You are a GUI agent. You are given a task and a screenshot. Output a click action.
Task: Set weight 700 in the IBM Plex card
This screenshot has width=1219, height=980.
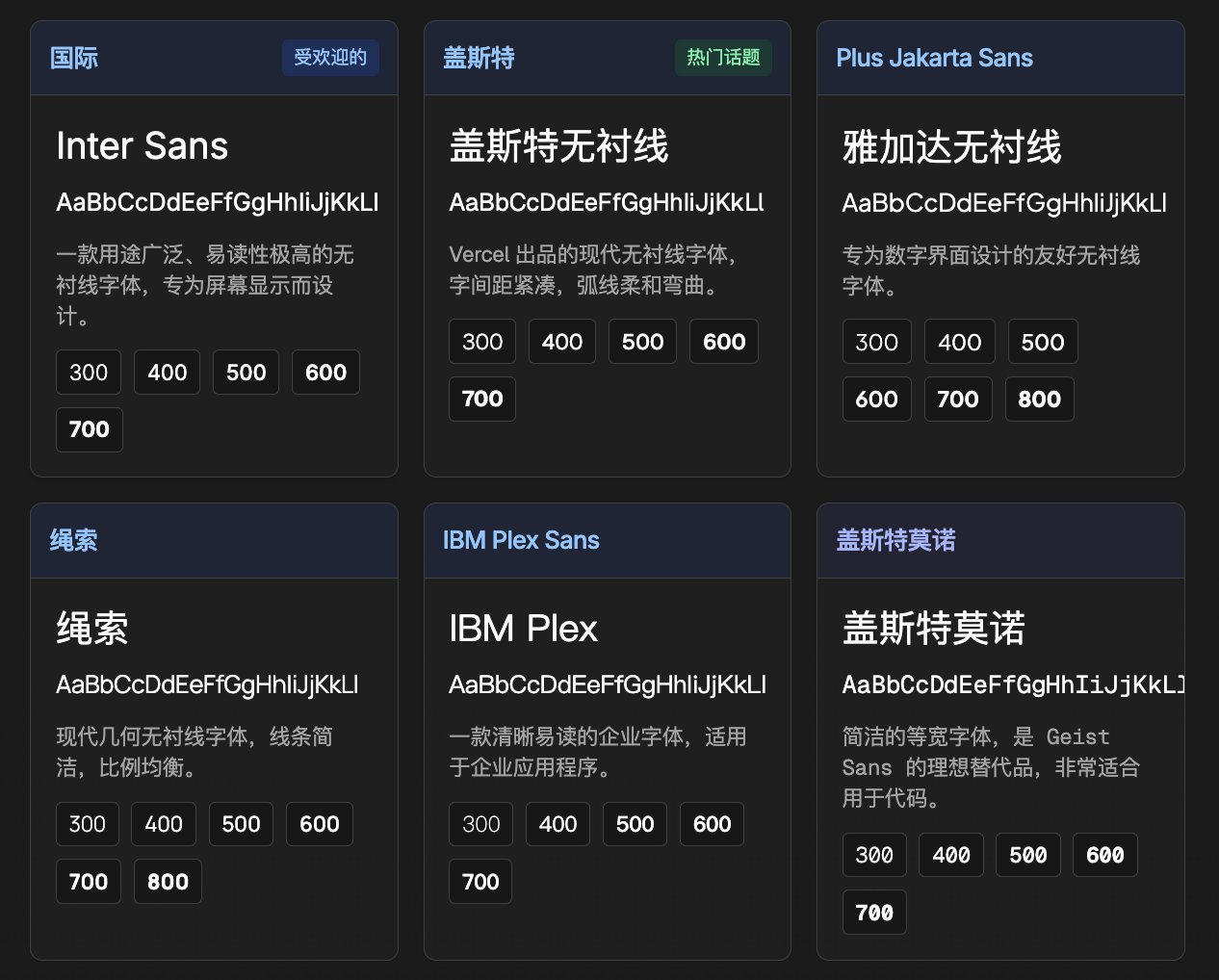[480, 882]
